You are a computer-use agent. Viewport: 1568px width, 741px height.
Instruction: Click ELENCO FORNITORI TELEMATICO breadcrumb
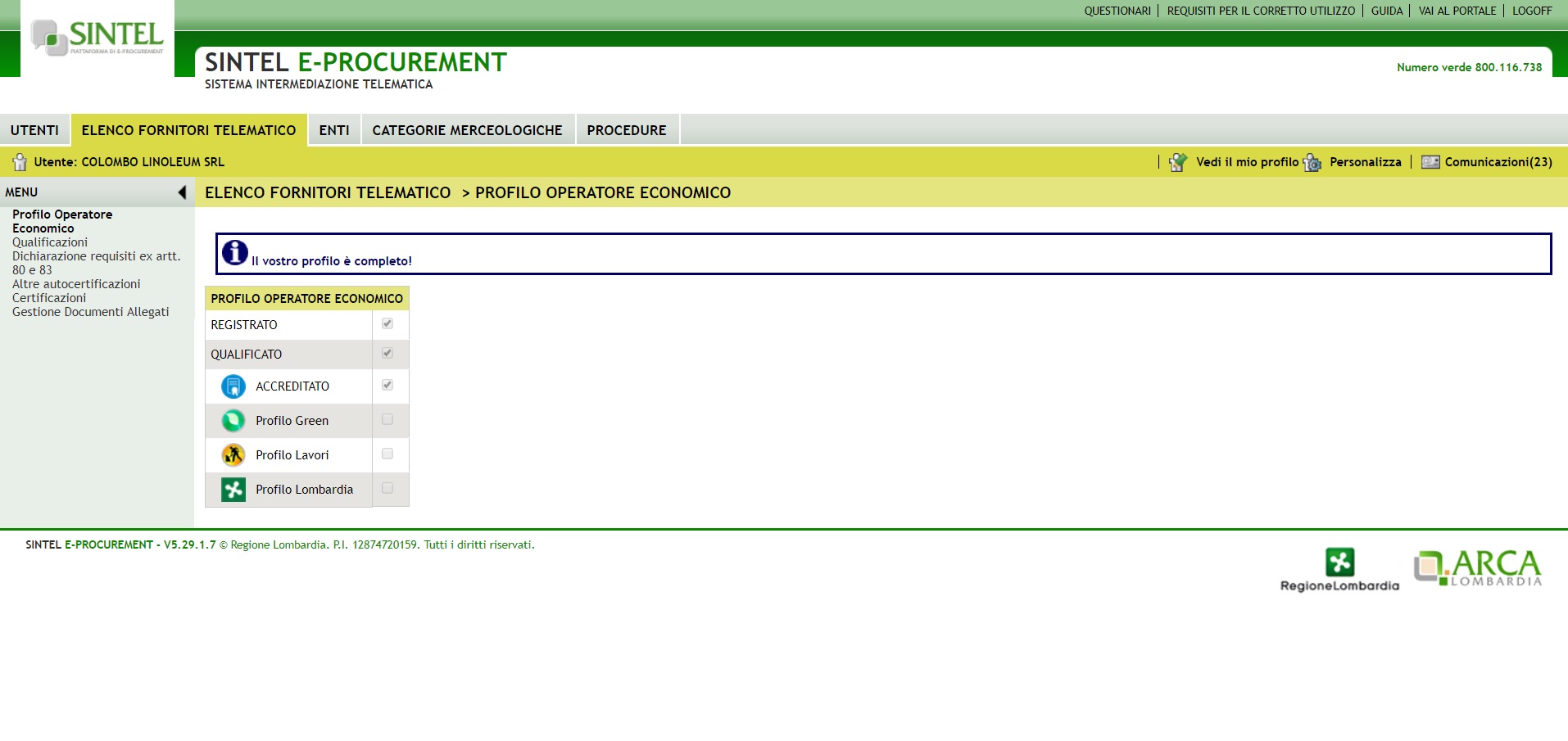tap(328, 192)
